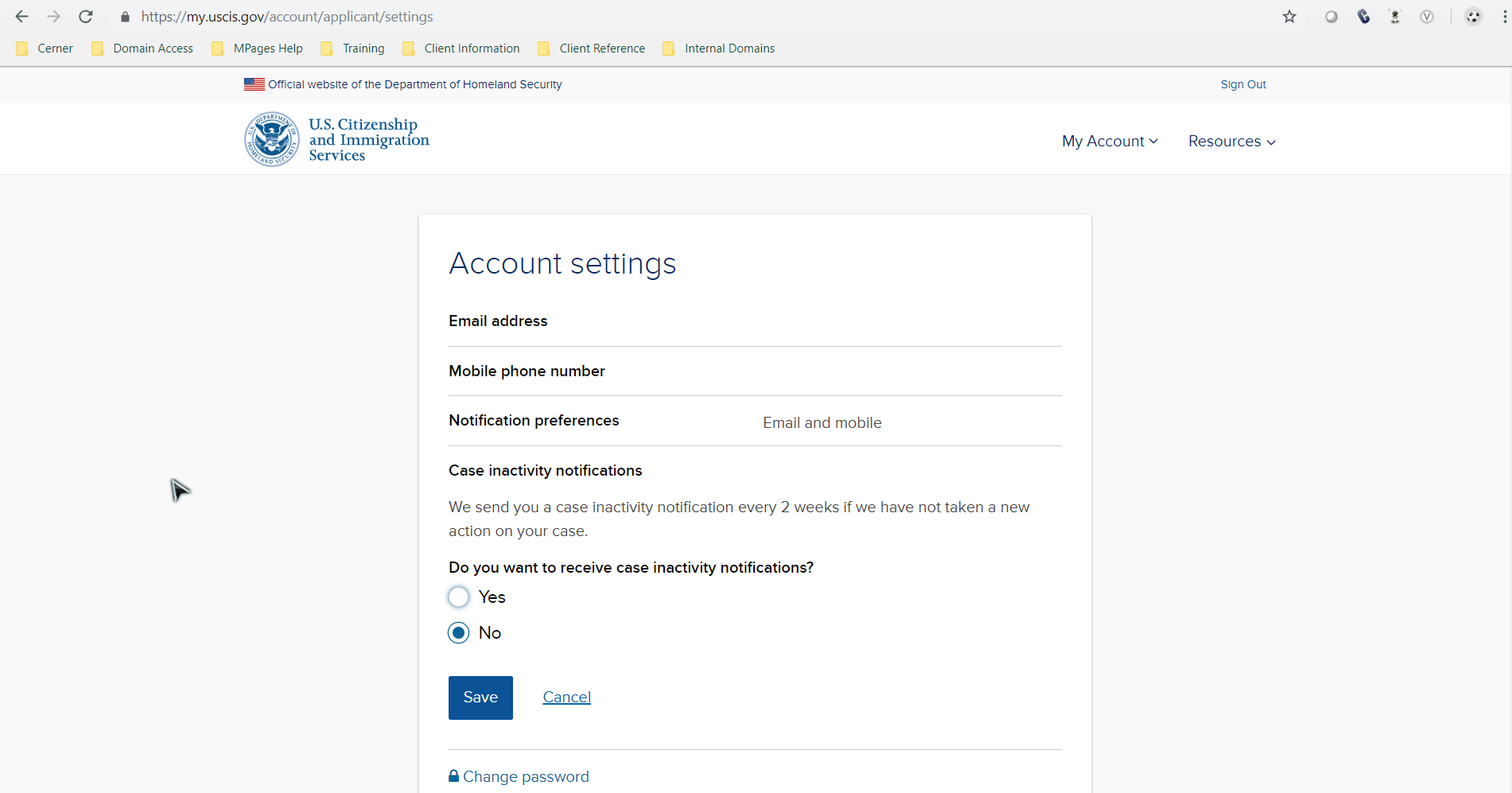The width and height of the screenshot is (1512, 793).
Task: Click the padlock site security icon
Action: (125, 17)
